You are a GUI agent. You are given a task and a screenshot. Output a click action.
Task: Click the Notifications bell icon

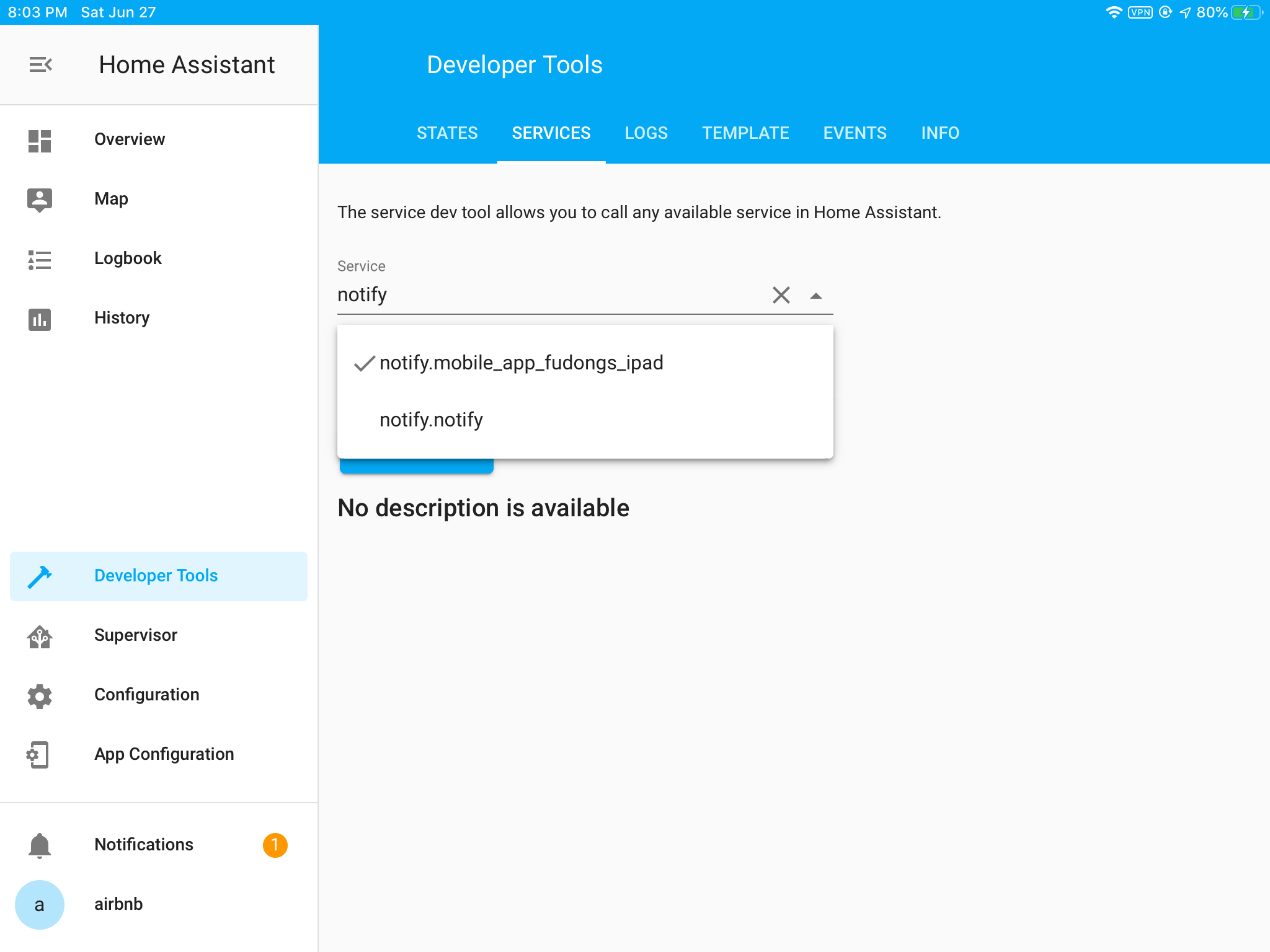coord(39,845)
